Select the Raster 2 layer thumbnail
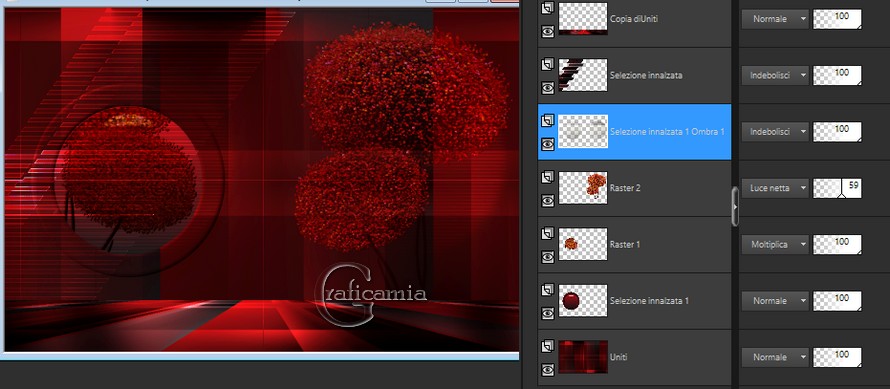890x389 pixels. [583, 188]
